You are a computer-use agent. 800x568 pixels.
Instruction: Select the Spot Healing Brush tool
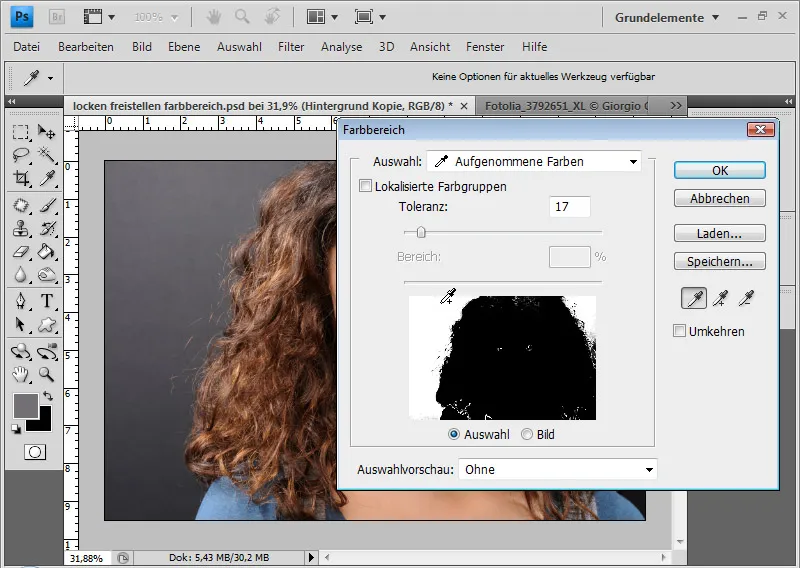20,206
